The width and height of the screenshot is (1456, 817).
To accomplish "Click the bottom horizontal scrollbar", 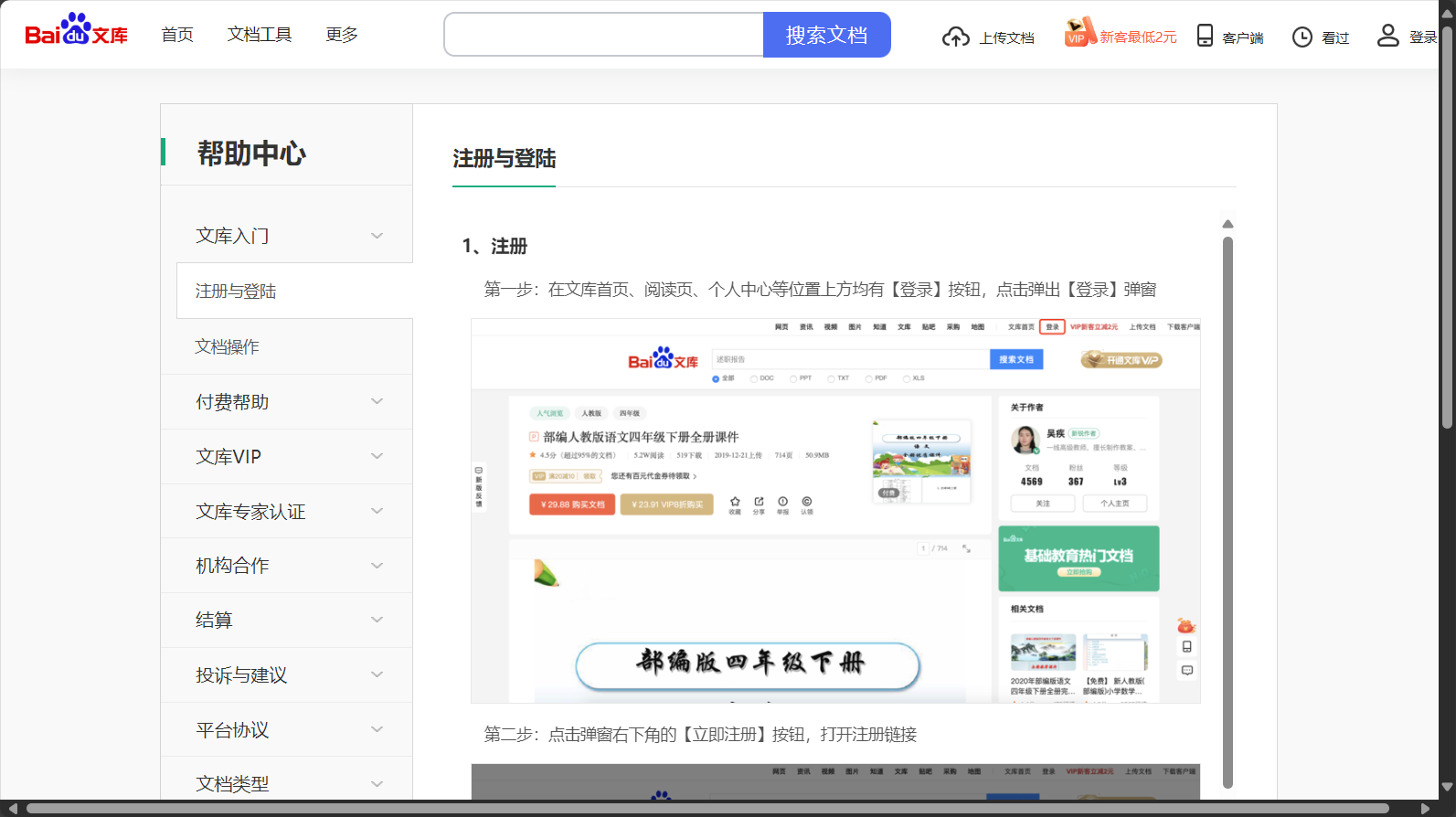I will [x=707, y=809].
